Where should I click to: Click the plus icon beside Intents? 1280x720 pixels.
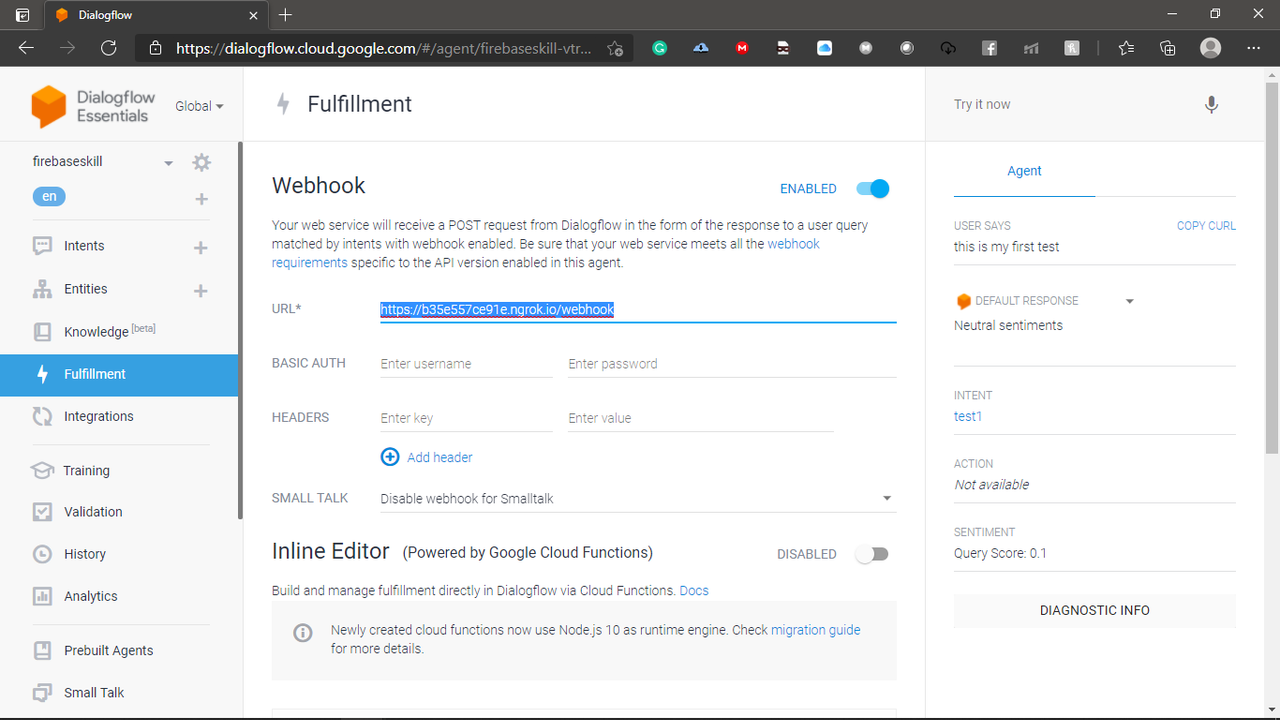tap(201, 247)
